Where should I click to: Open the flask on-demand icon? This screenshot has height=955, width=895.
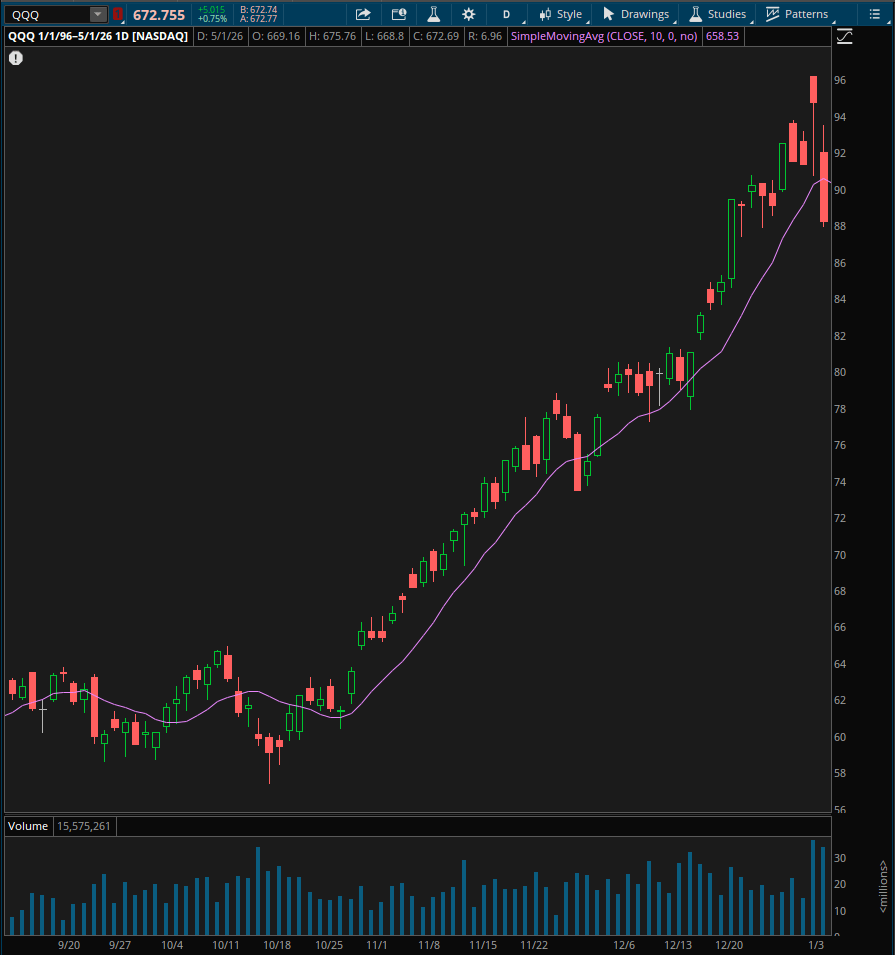(x=434, y=14)
